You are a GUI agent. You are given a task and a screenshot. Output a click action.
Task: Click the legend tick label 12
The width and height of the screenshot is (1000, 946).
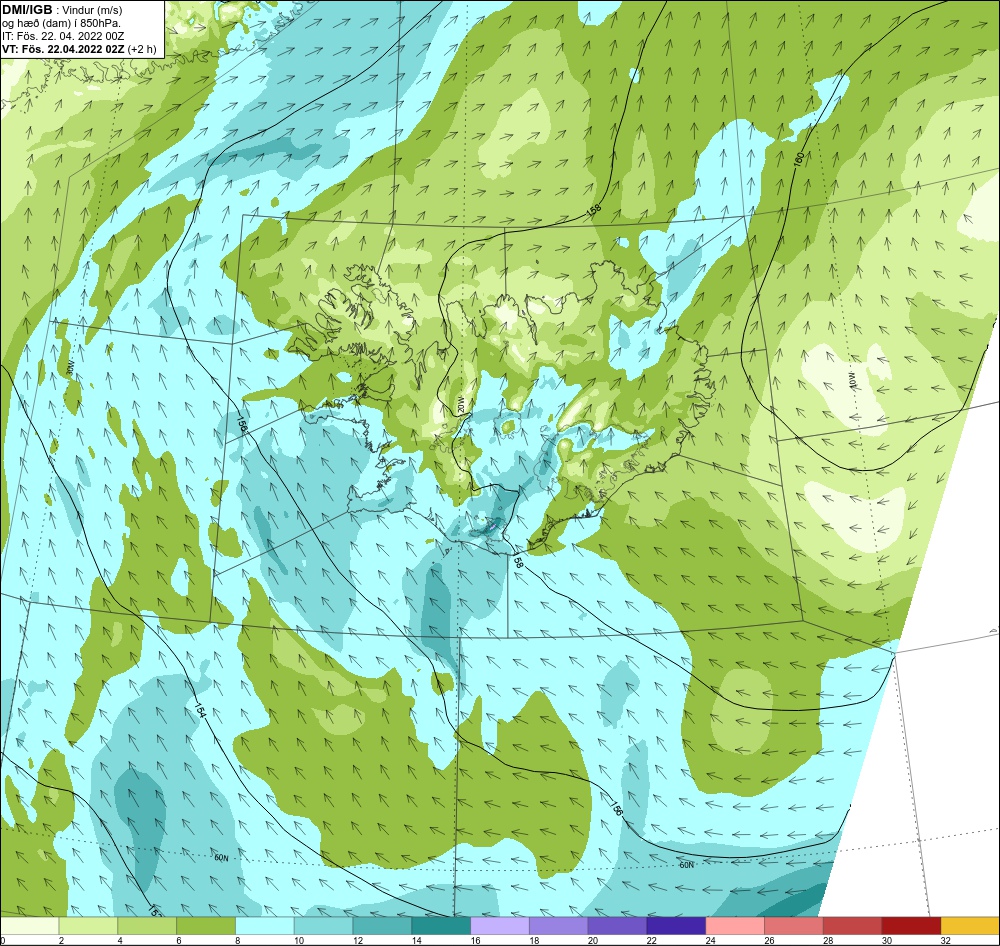tap(358, 940)
